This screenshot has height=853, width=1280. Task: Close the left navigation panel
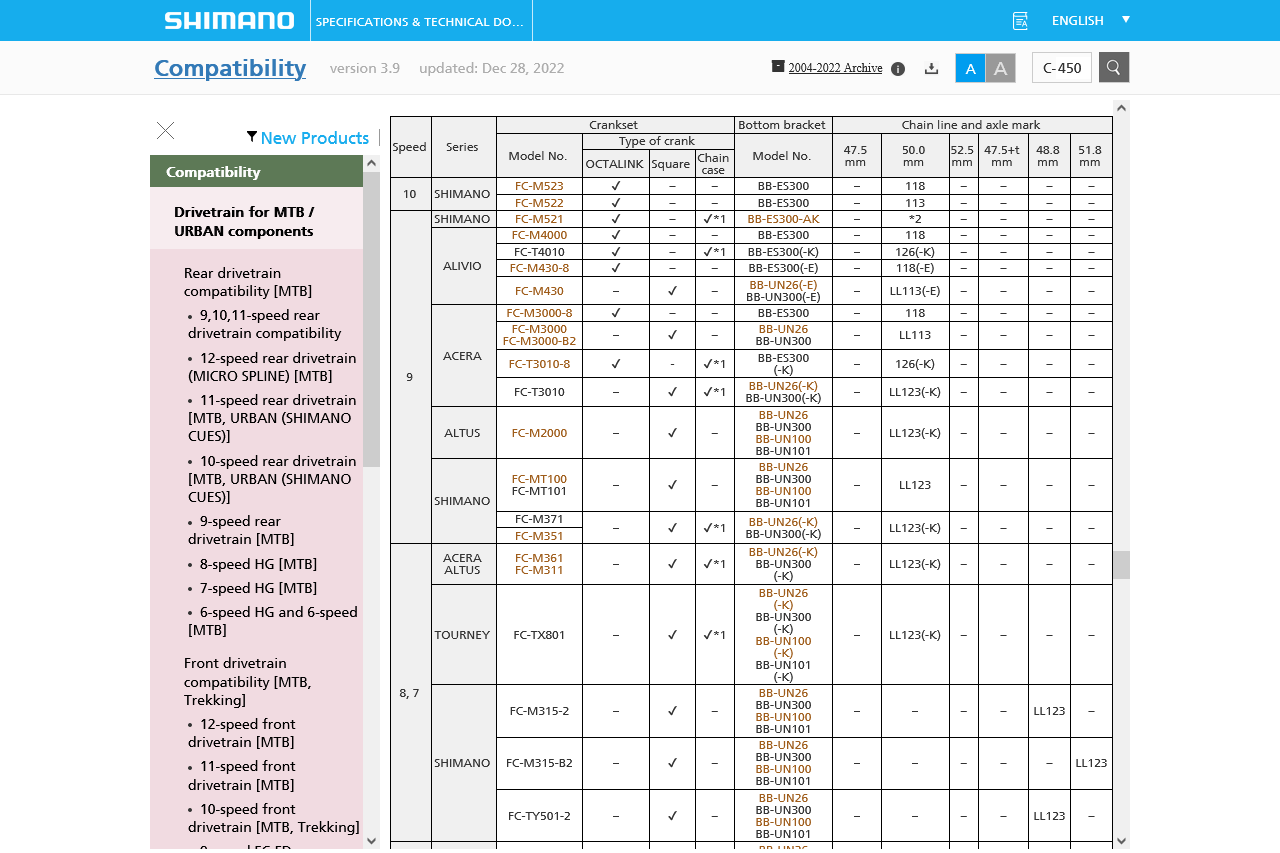[165, 131]
